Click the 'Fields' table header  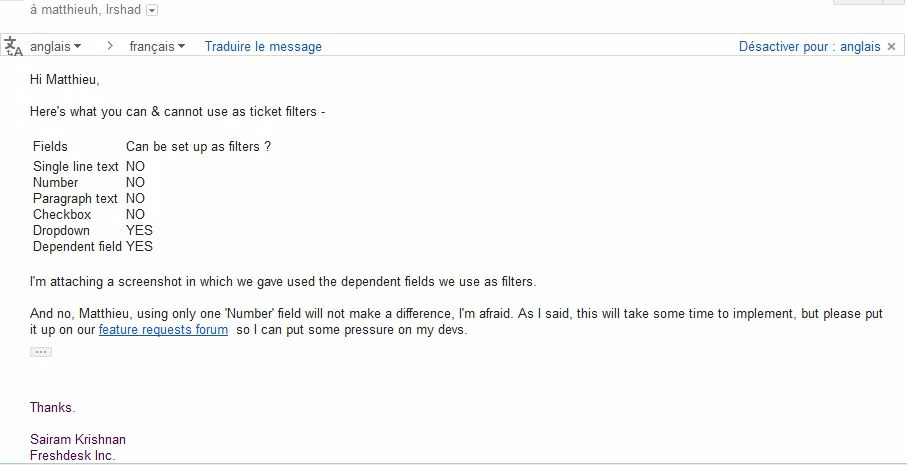[x=50, y=146]
